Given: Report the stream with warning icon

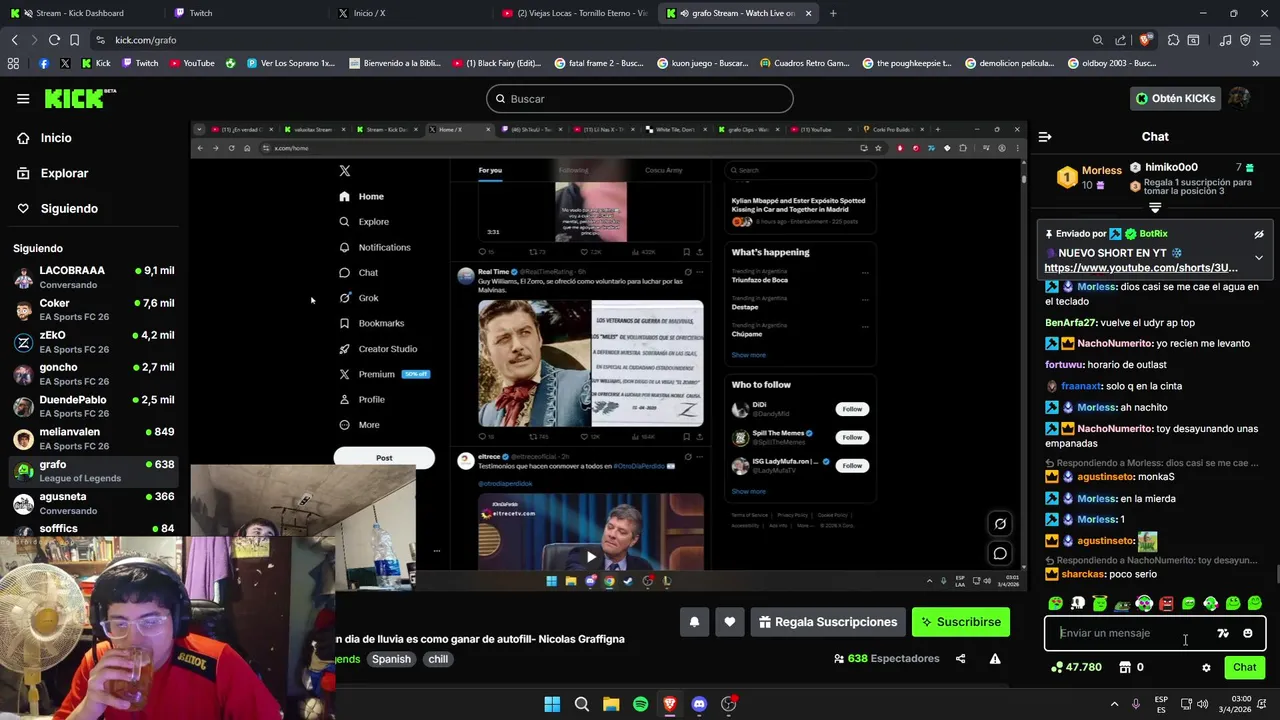Looking at the screenshot, I should point(995,659).
